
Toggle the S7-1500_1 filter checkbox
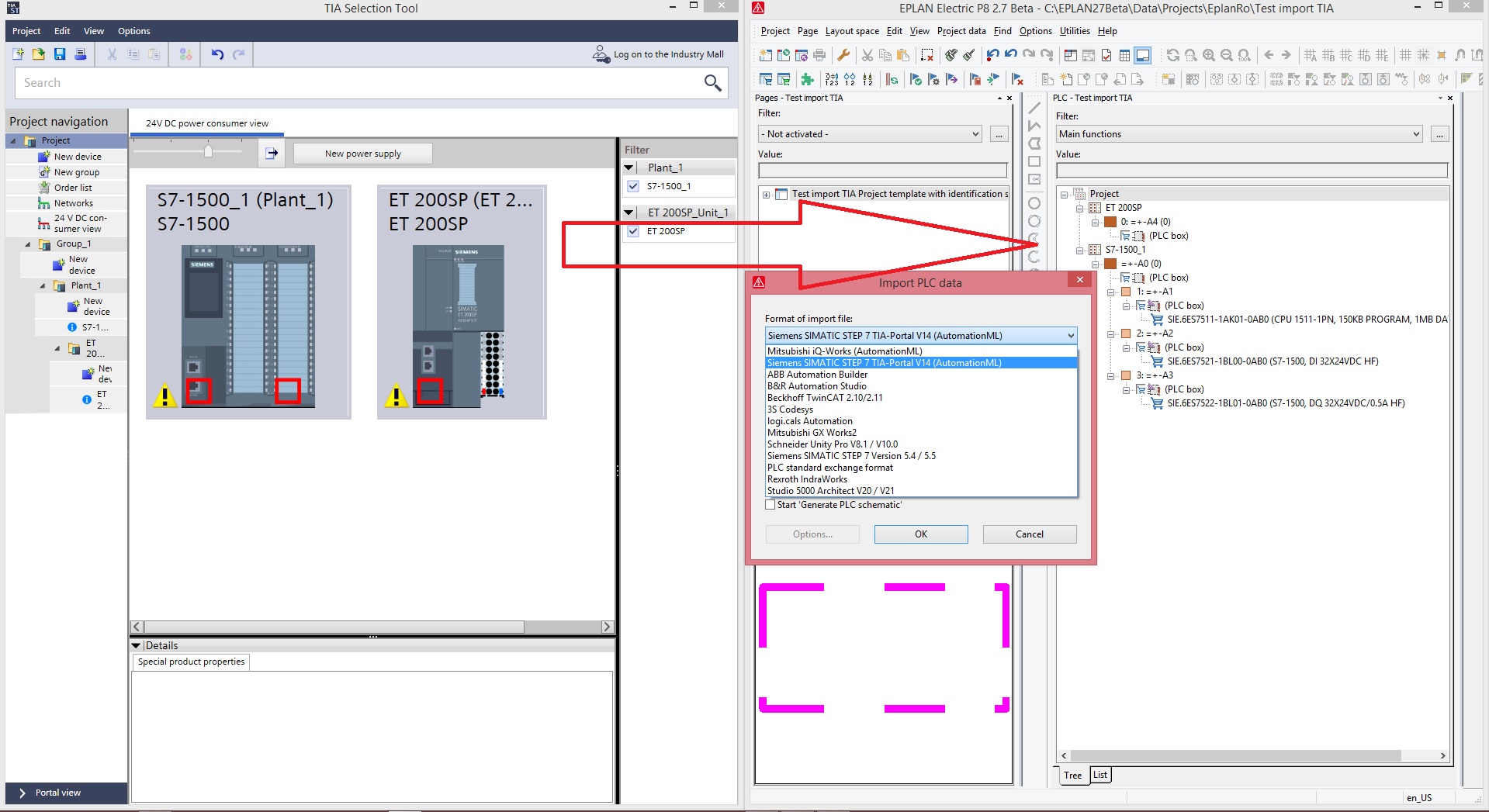633,186
